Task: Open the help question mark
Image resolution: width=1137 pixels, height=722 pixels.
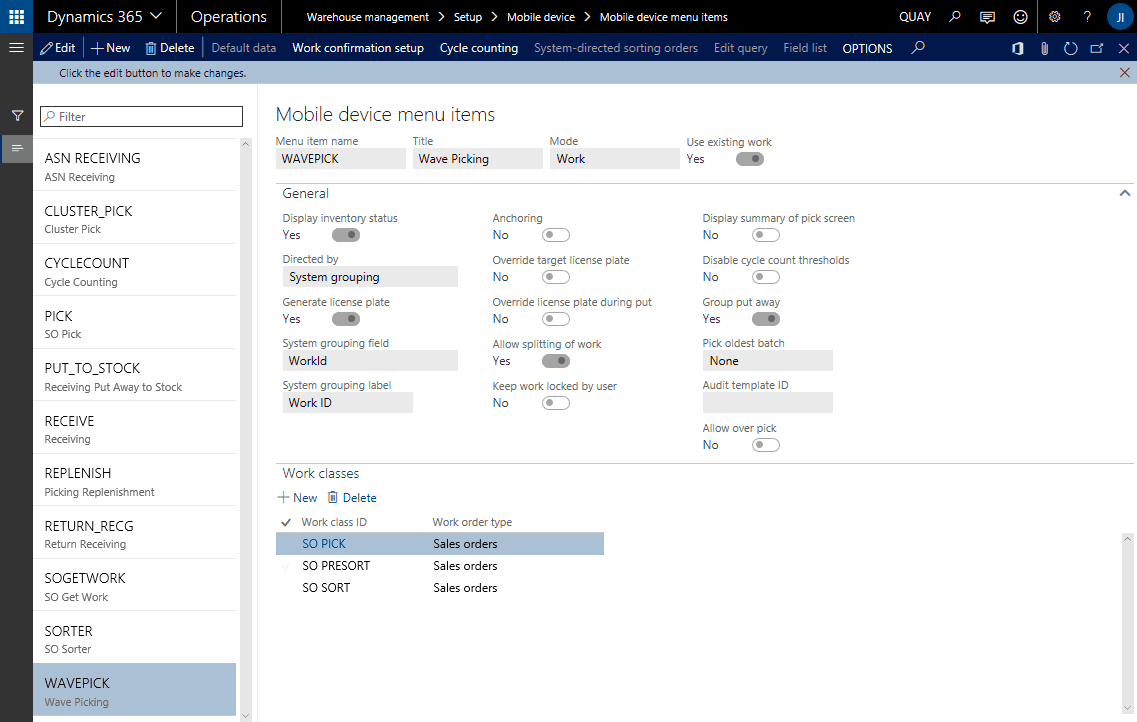Action: 1087,17
